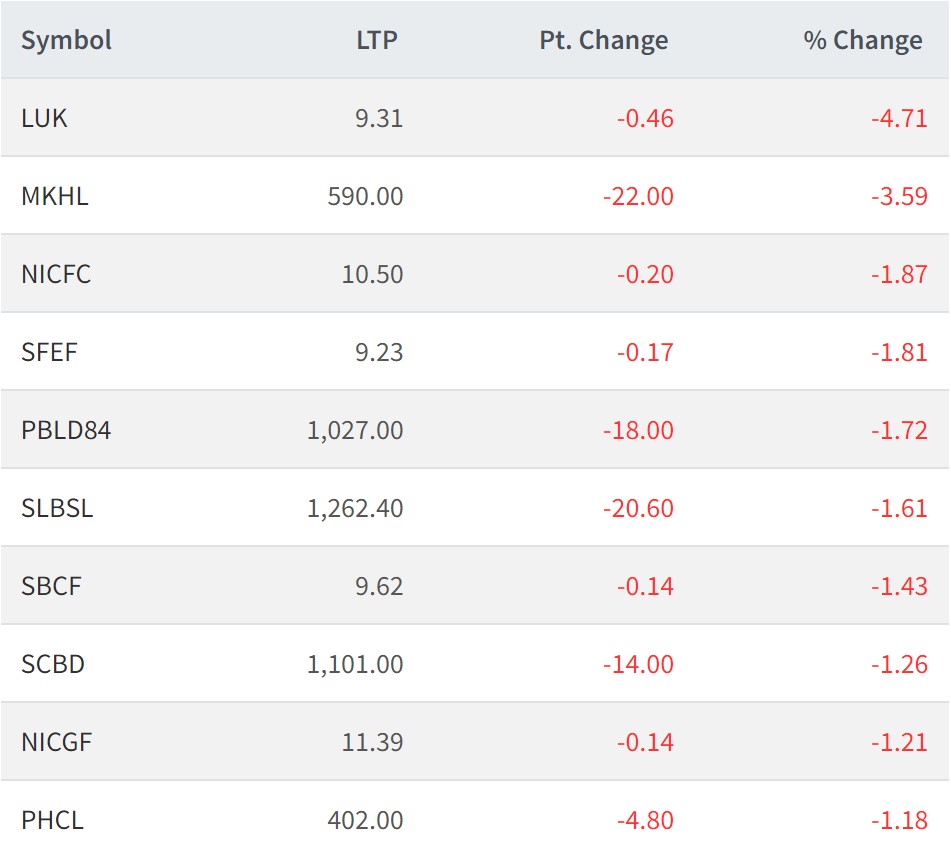The height and width of the screenshot is (854, 951).
Task: Open the LUK symbol link
Action: coord(44,119)
